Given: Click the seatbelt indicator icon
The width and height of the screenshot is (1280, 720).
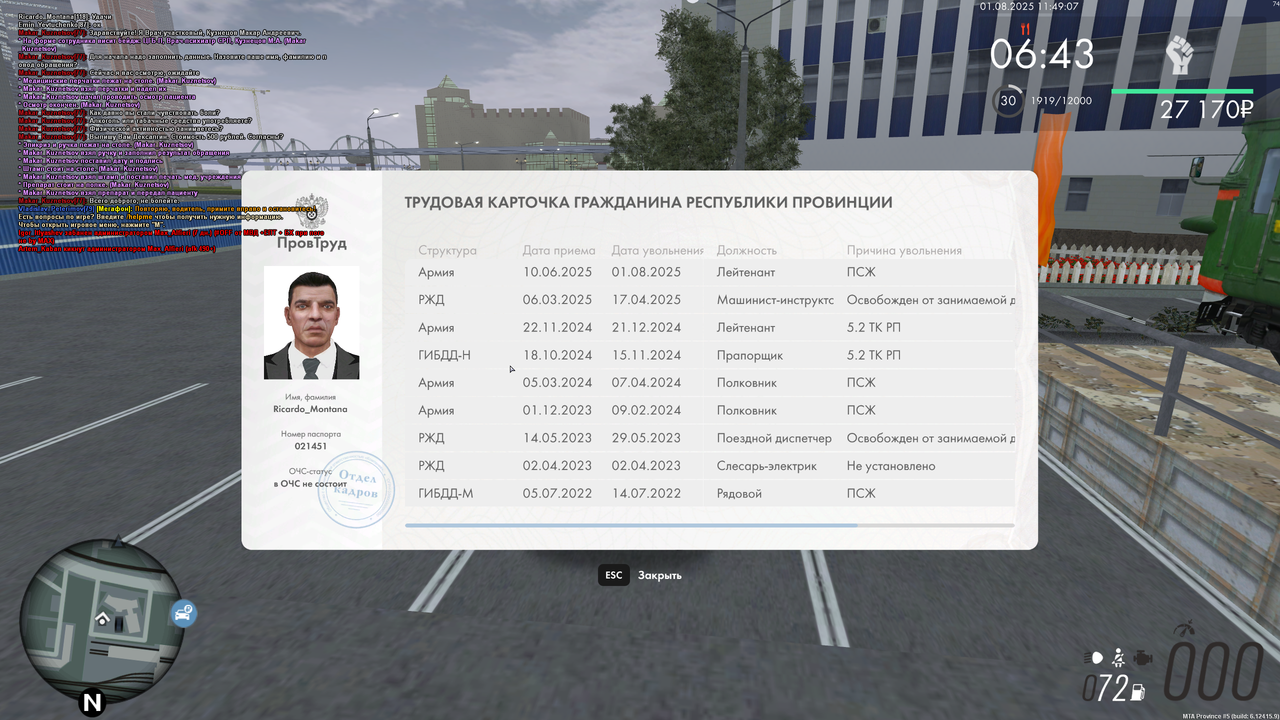Looking at the screenshot, I should (x=1119, y=658).
